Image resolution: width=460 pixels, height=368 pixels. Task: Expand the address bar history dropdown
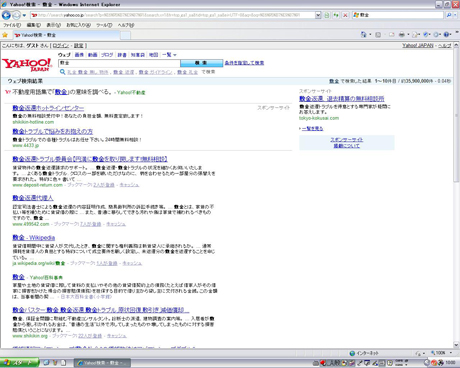tap(318, 15)
